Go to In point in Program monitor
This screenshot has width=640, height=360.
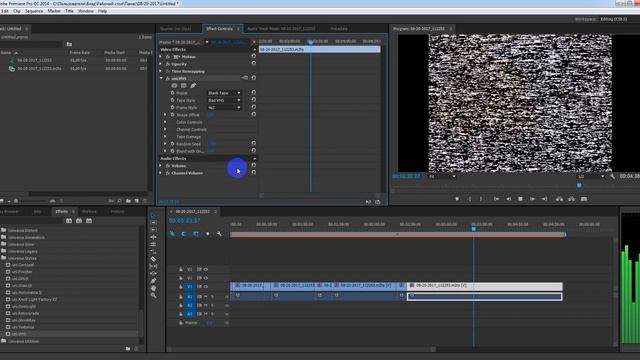(x=496, y=199)
